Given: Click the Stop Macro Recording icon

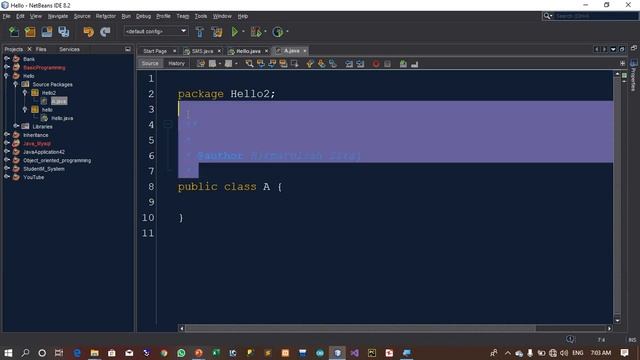Looking at the screenshot, I should [x=387, y=64].
